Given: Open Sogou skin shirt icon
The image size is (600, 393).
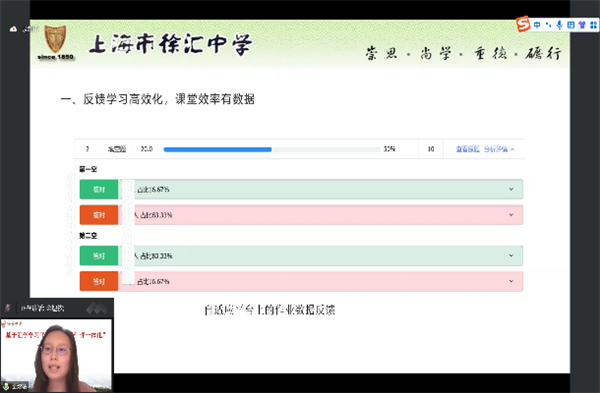Looking at the screenshot, I should (582, 25).
